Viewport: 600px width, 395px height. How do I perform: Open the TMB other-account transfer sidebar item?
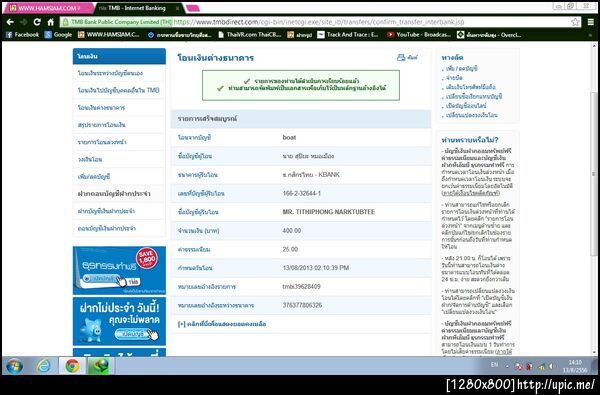coord(119,90)
